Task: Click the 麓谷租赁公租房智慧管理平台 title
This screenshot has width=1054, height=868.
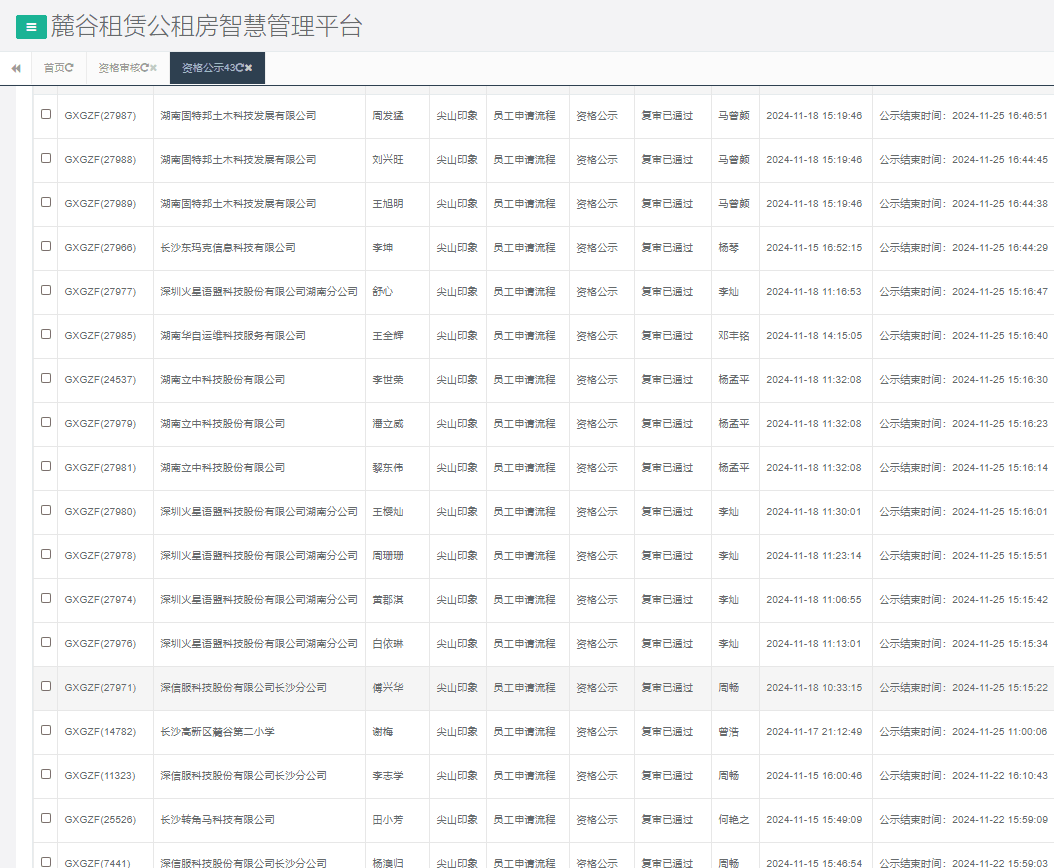Action: tap(206, 27)
